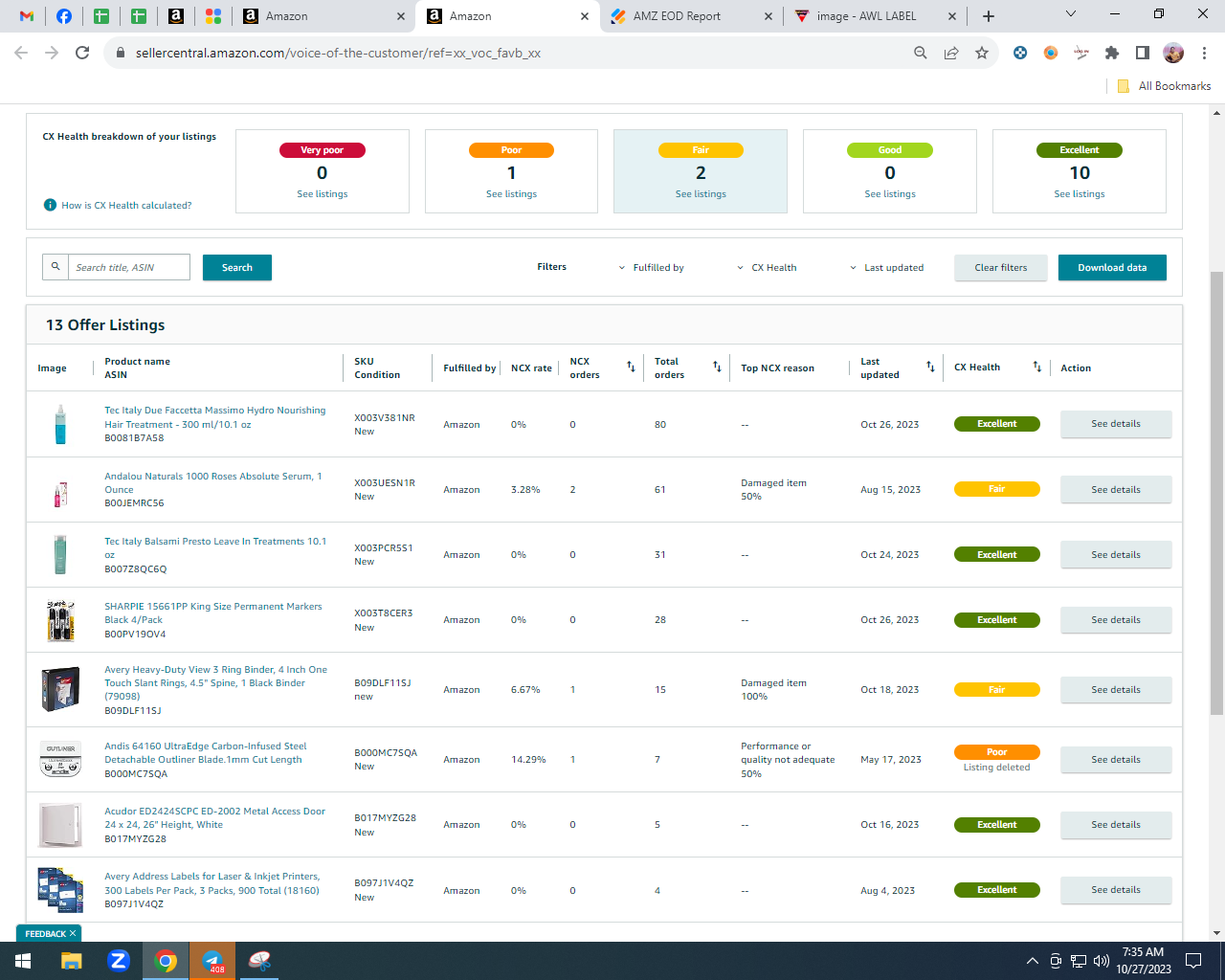Show the Excellent listings card

coord(1080,171)
